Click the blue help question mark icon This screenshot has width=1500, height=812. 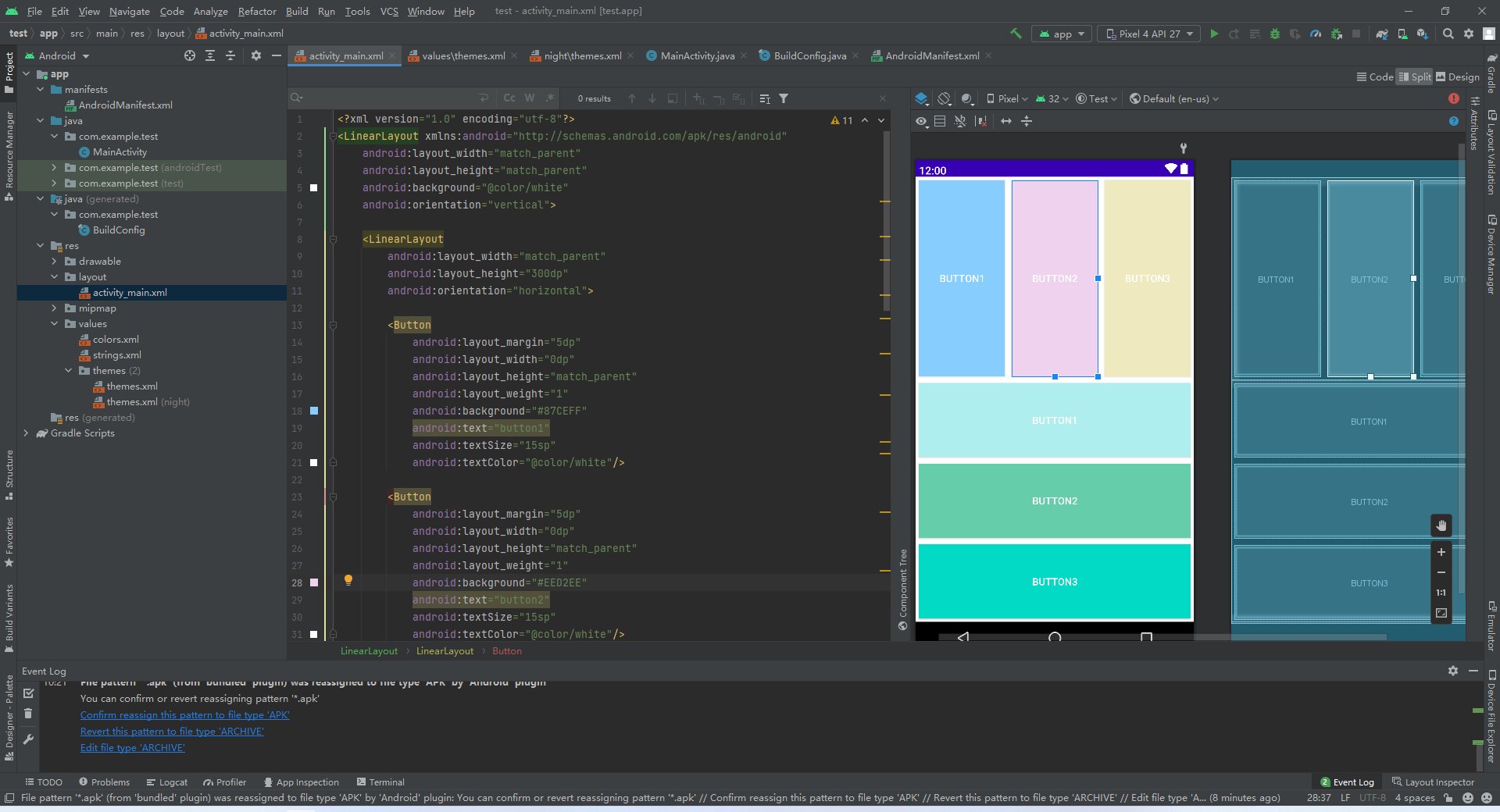[1454, 121]
